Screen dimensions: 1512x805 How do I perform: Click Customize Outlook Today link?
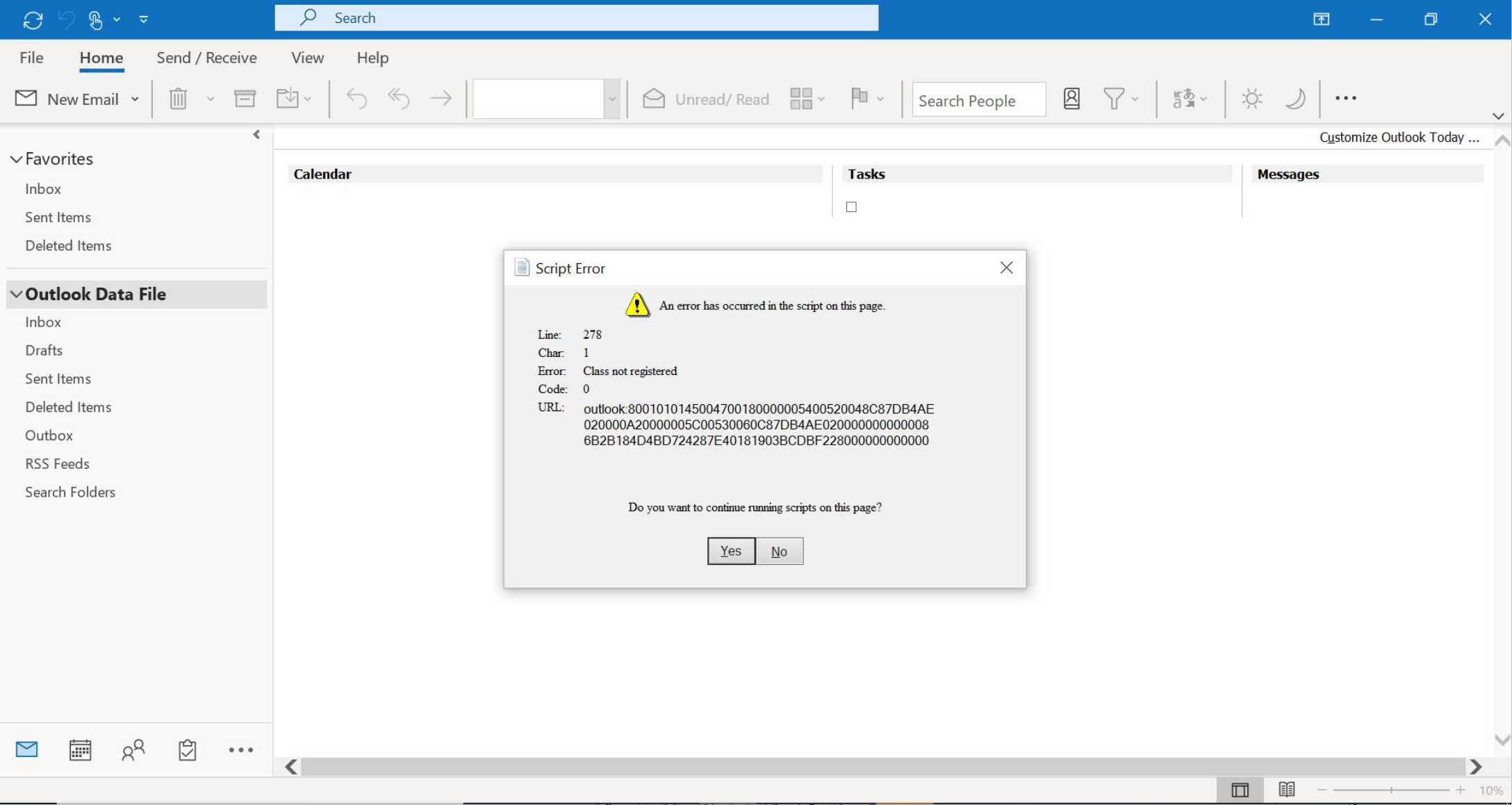[x=1399, y=138]
